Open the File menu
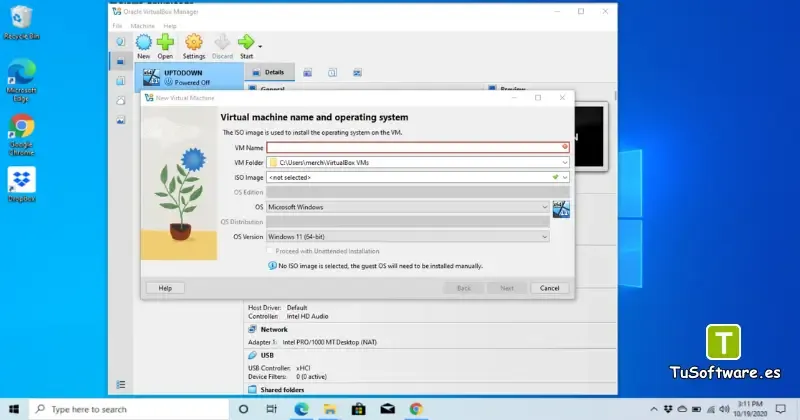800x420 pixels. coord(117,26)
